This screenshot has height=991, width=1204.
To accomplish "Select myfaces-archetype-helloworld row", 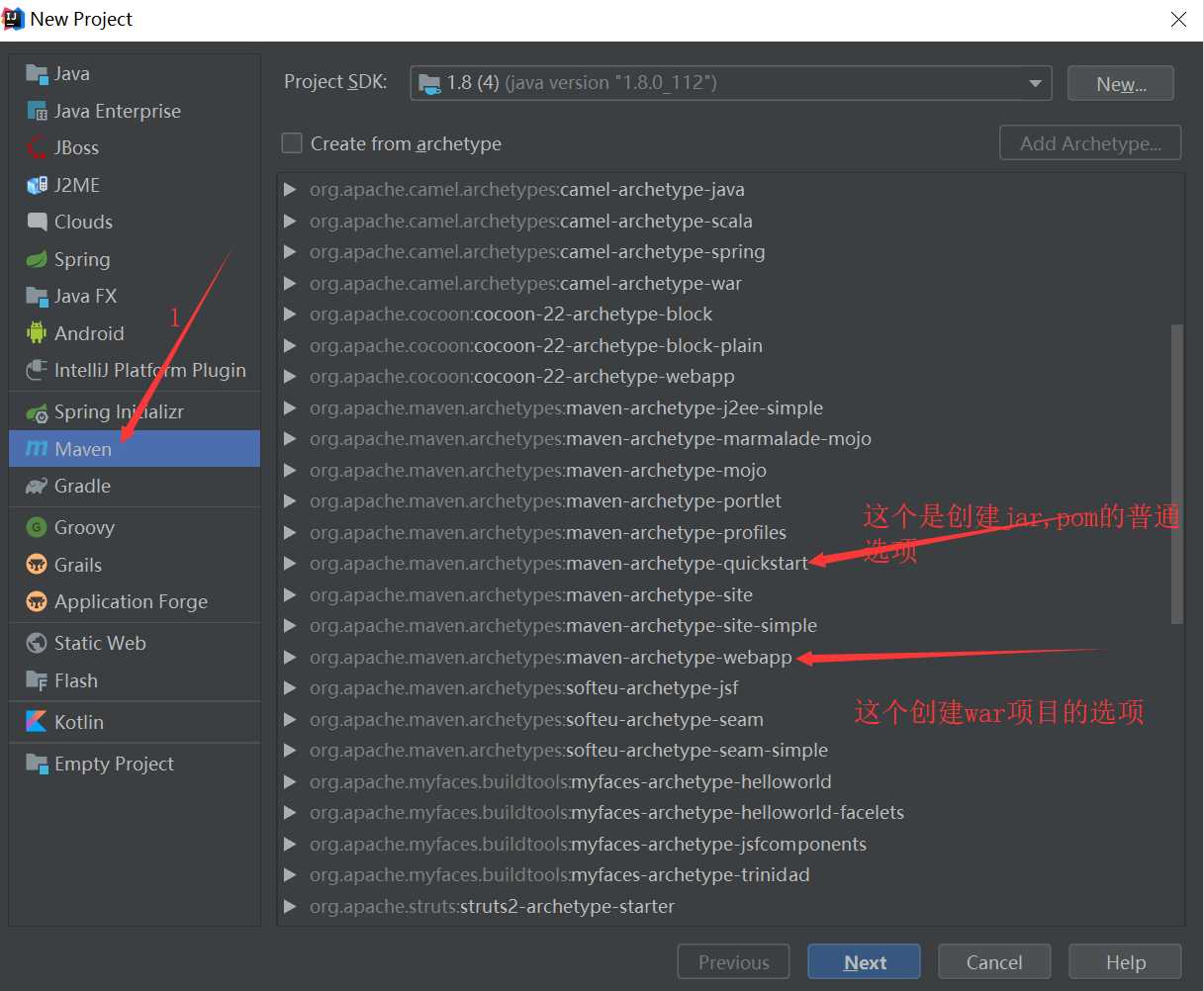I will click(x=730, y=781).
